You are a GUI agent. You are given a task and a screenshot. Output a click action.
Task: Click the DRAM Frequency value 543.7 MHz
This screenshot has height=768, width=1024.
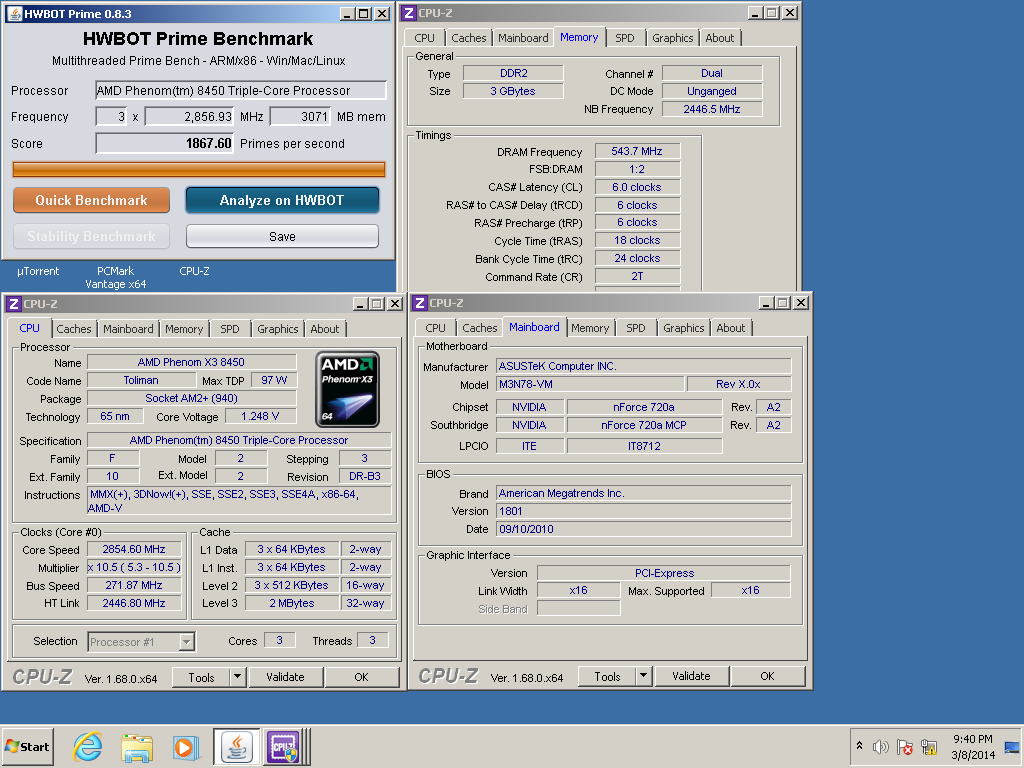637,152
